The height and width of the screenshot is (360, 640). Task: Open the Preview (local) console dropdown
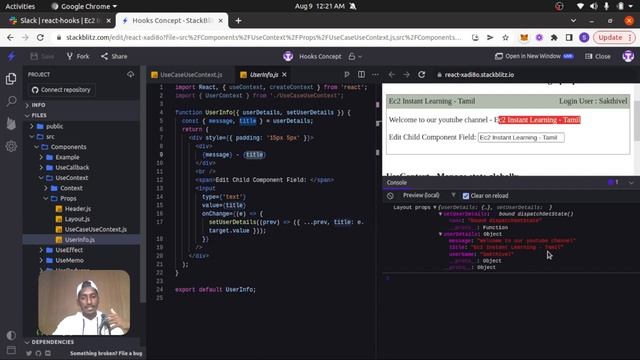tap(421, 196)
